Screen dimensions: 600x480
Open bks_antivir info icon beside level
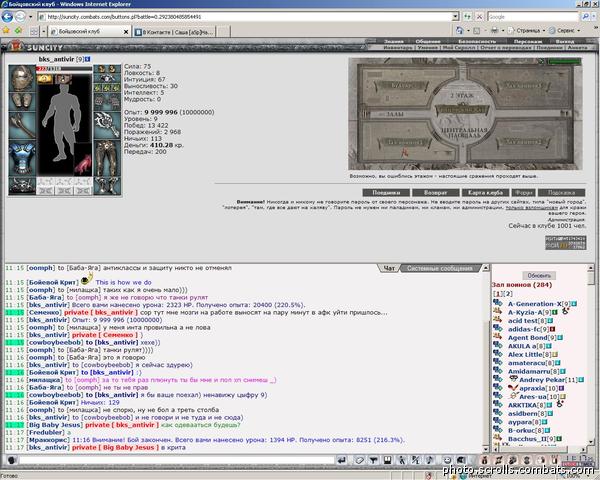pos(88,59)
